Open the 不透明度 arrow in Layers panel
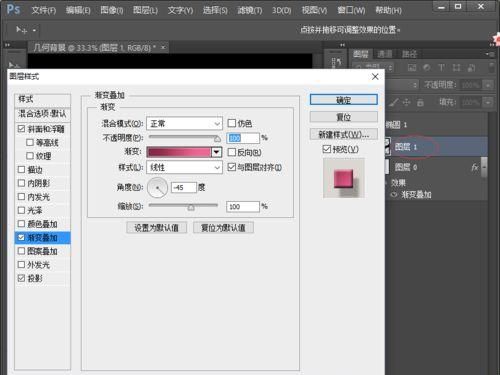 (x=487, y=85)
